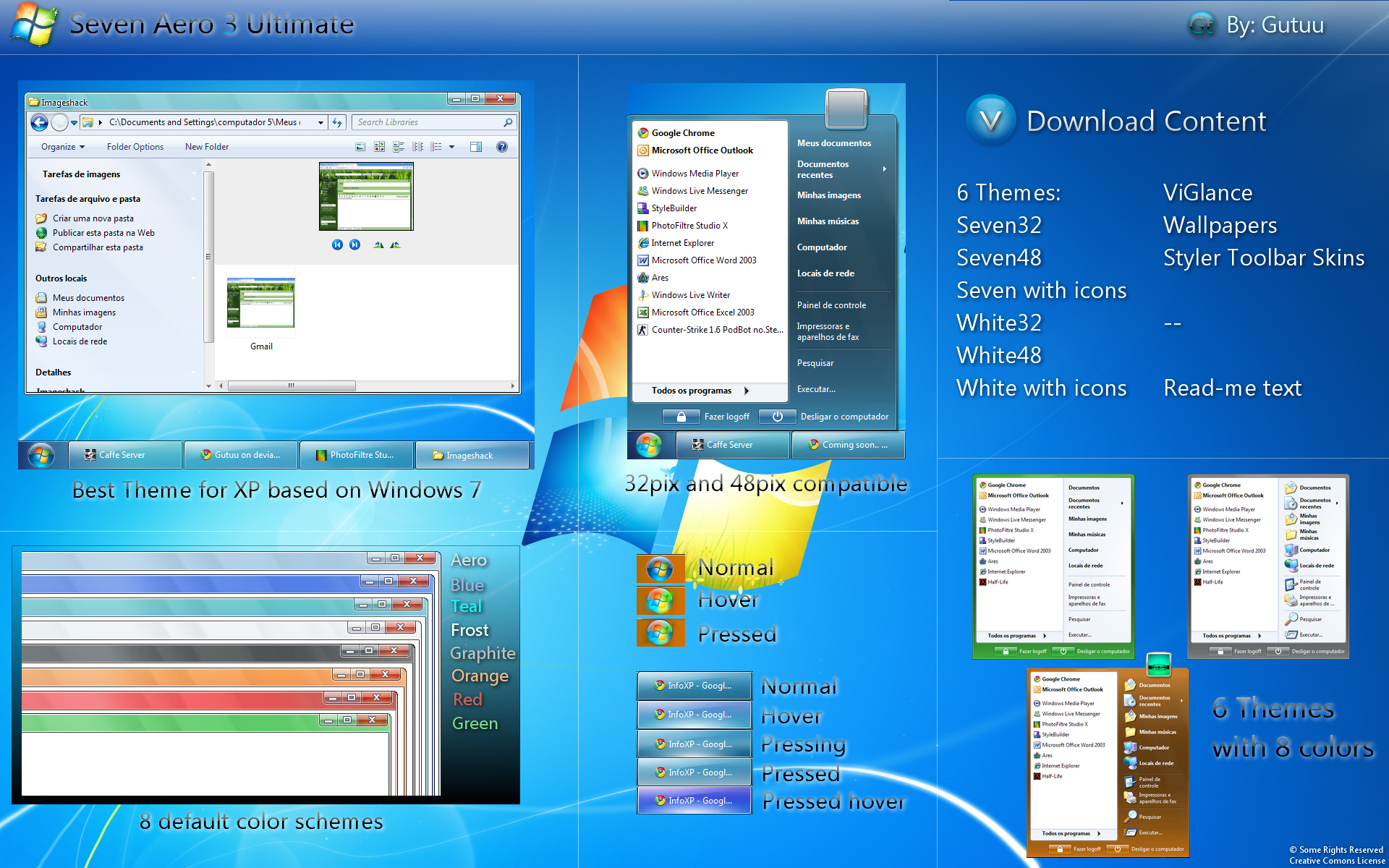The height and width of the screenshot is (868, 1389).
Task: Click Criar uma nova pasta
Action: pyautogui.click(x=85, y=218)
